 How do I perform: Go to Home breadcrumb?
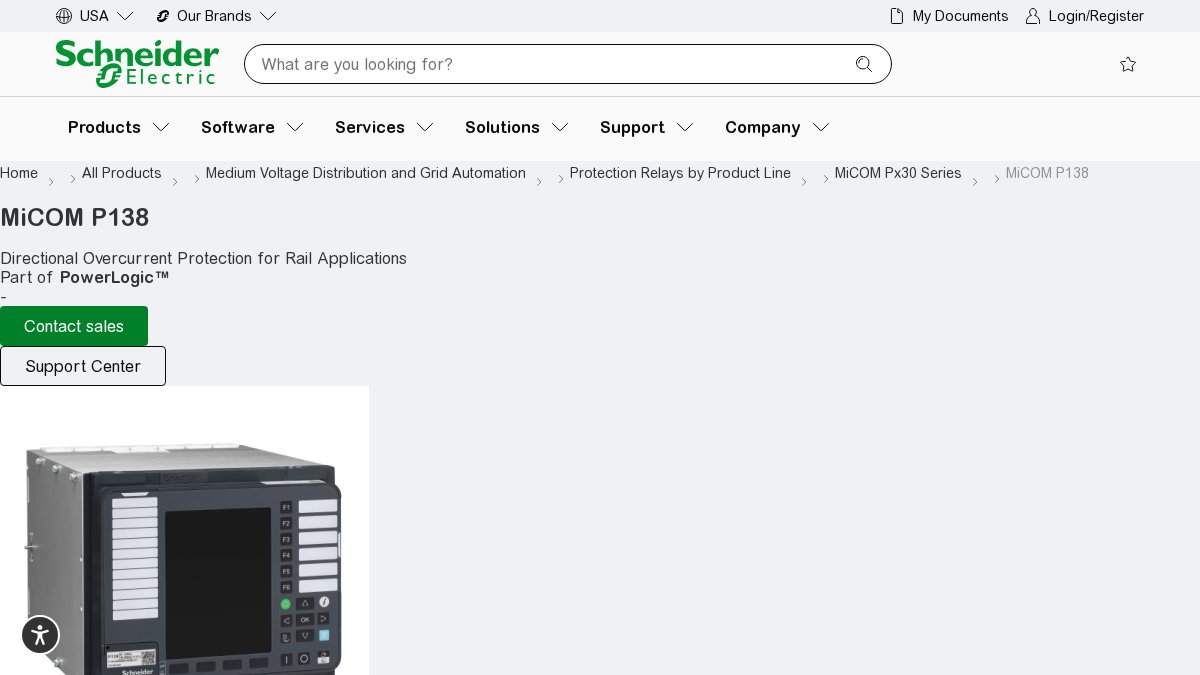click(x=19, y=173)
